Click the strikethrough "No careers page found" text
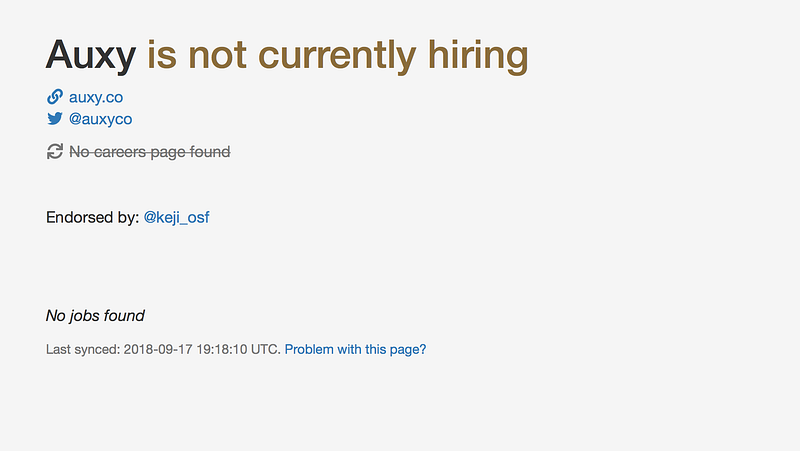Image resolution: width=800 pixels, height=451 pixels. [x=149, y=152]
